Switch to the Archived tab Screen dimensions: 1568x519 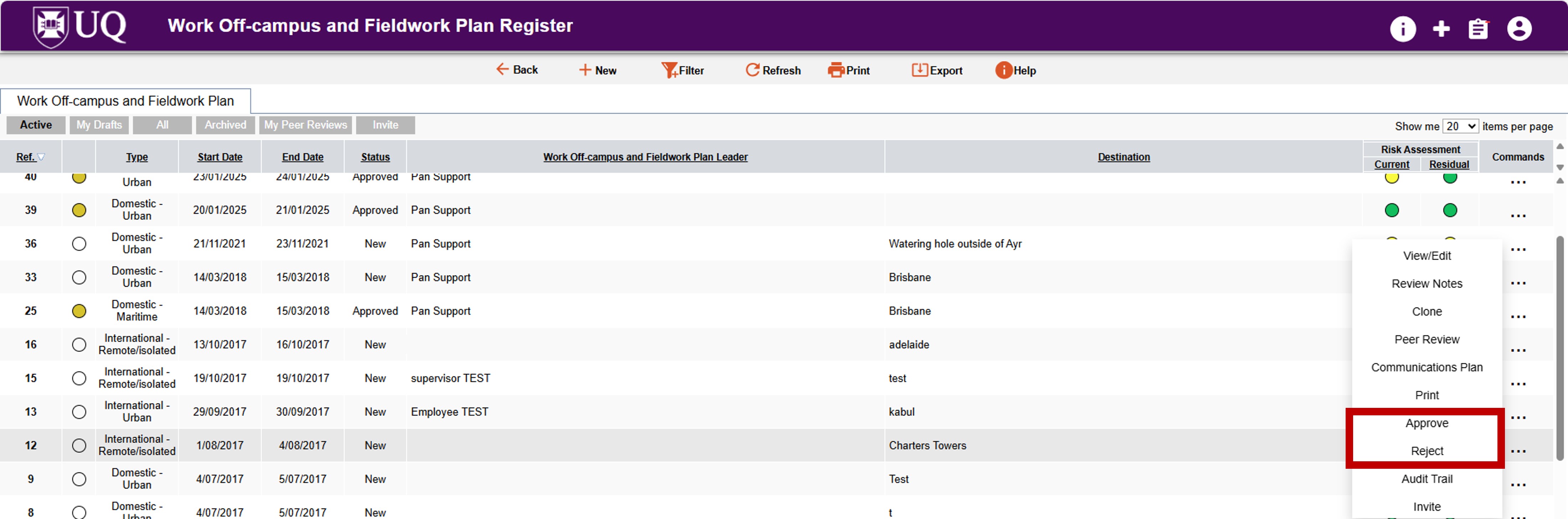coord(225,125)
